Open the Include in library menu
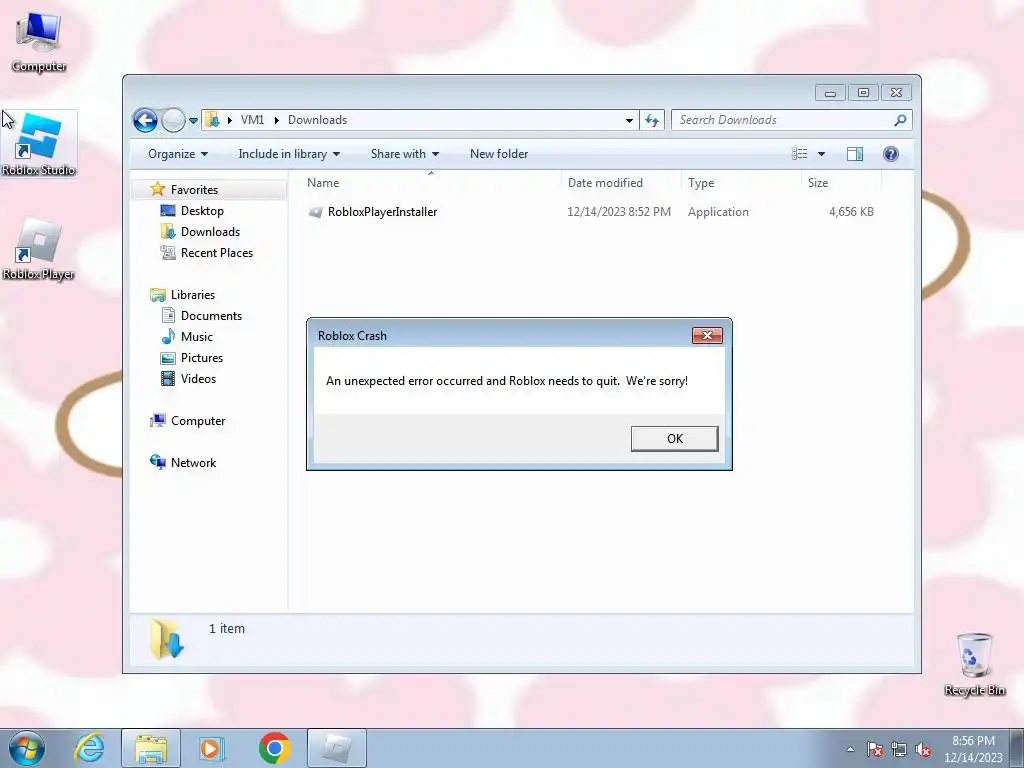The image size is (1024, 768). click(x=289, y=154)
